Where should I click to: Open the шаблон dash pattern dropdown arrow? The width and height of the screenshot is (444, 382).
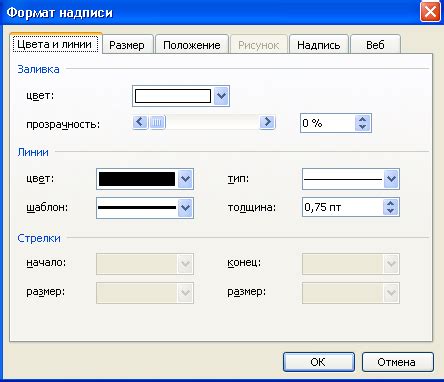tap(185, 208)
